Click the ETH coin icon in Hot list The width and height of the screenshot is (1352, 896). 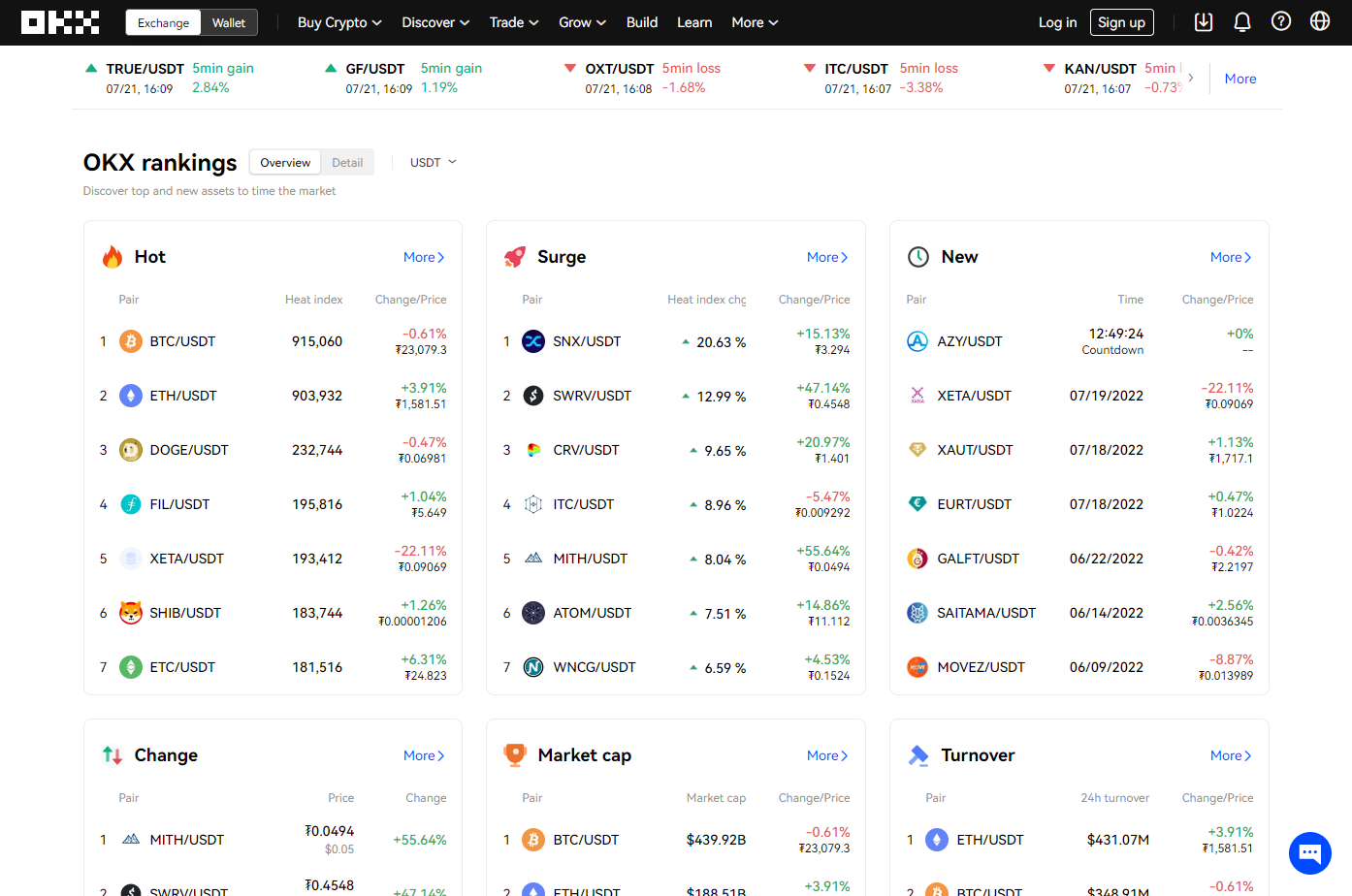(131, 396)
